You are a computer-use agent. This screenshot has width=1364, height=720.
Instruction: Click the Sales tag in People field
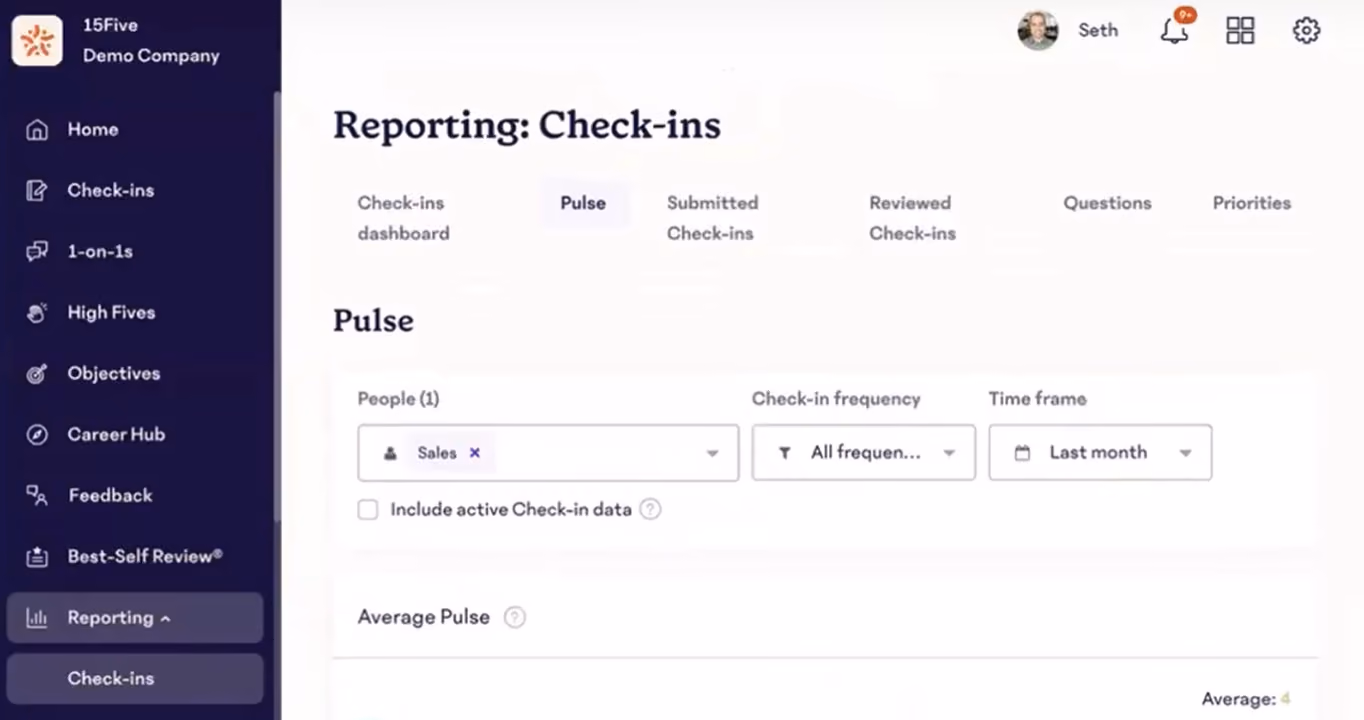point(437,453)
